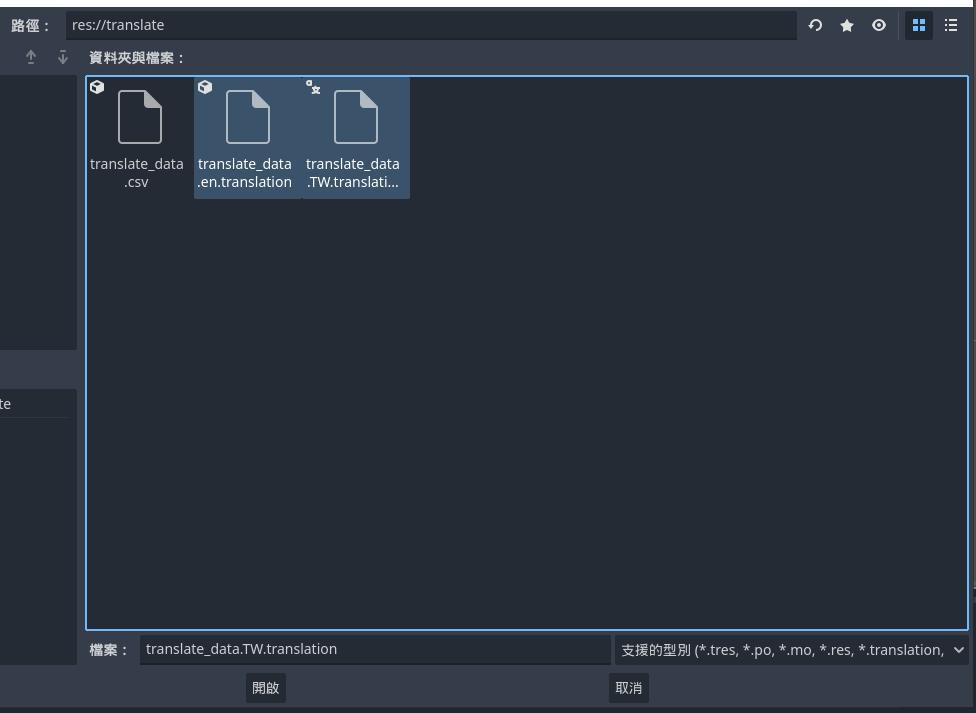Click the translate_data.csv file name label
This screenshot has height=713, width=976.
pos(136,173)
